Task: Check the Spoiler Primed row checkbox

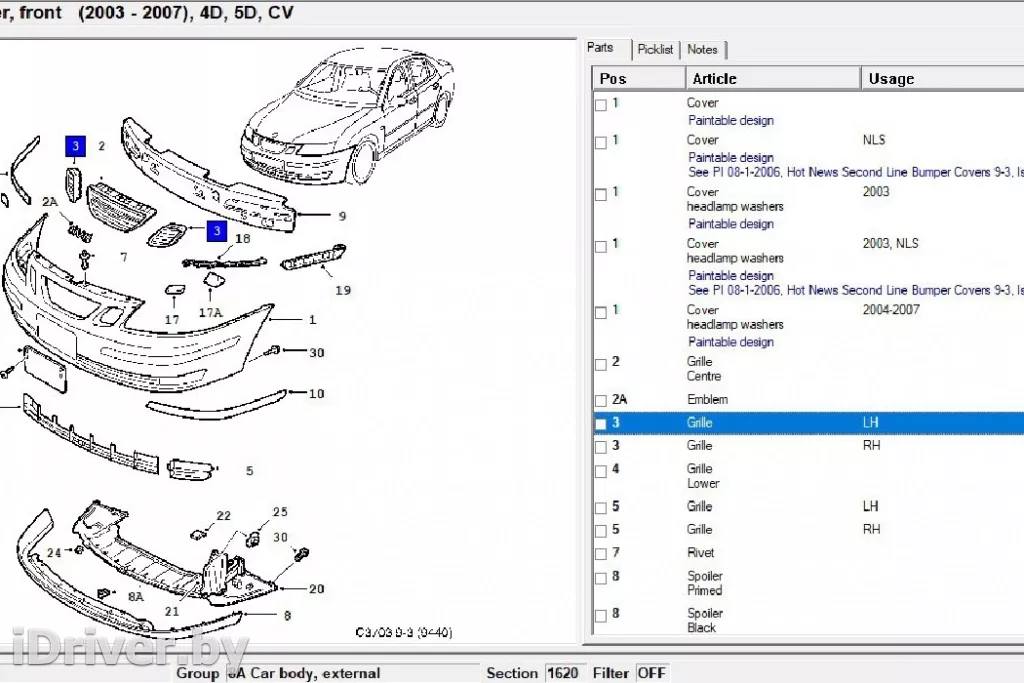Action: click(x=601, y=578)
